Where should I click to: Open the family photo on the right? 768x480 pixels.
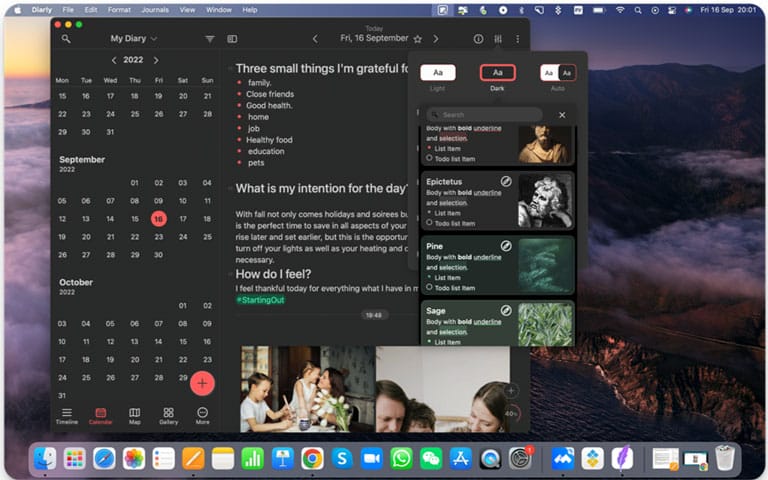tap(443, 389)
